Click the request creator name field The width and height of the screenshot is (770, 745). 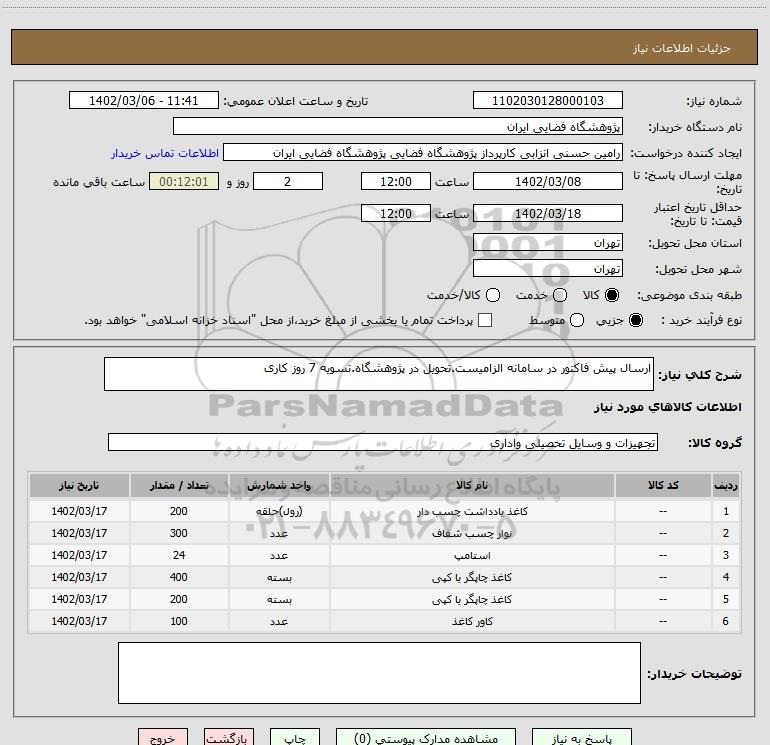point(423,152)
